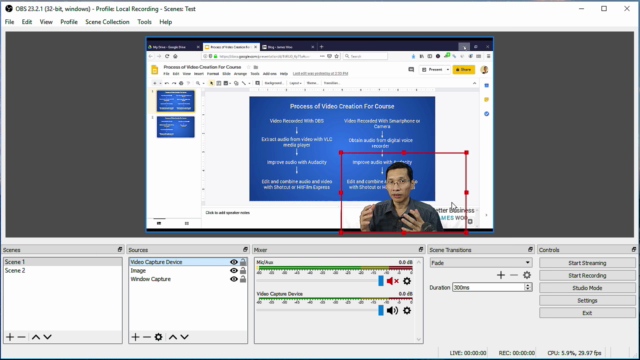Adjust Video Capture Device volume slider handle
Viewport: 640px width, 360px height.
pos(381,311)
